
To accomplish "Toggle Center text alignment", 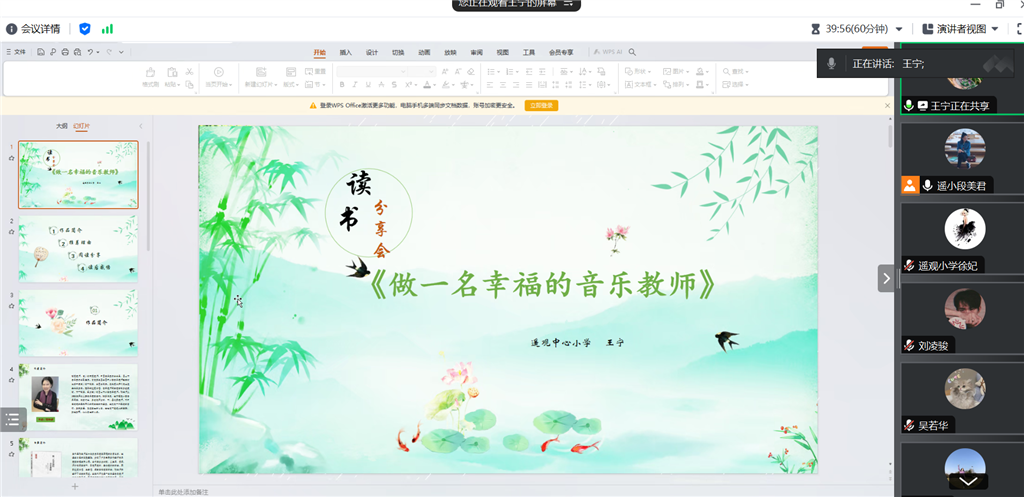I will (503, 85).
